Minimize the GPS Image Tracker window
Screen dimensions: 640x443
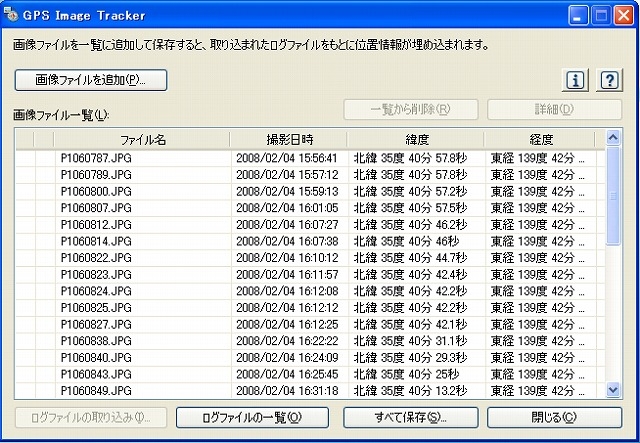578,16
